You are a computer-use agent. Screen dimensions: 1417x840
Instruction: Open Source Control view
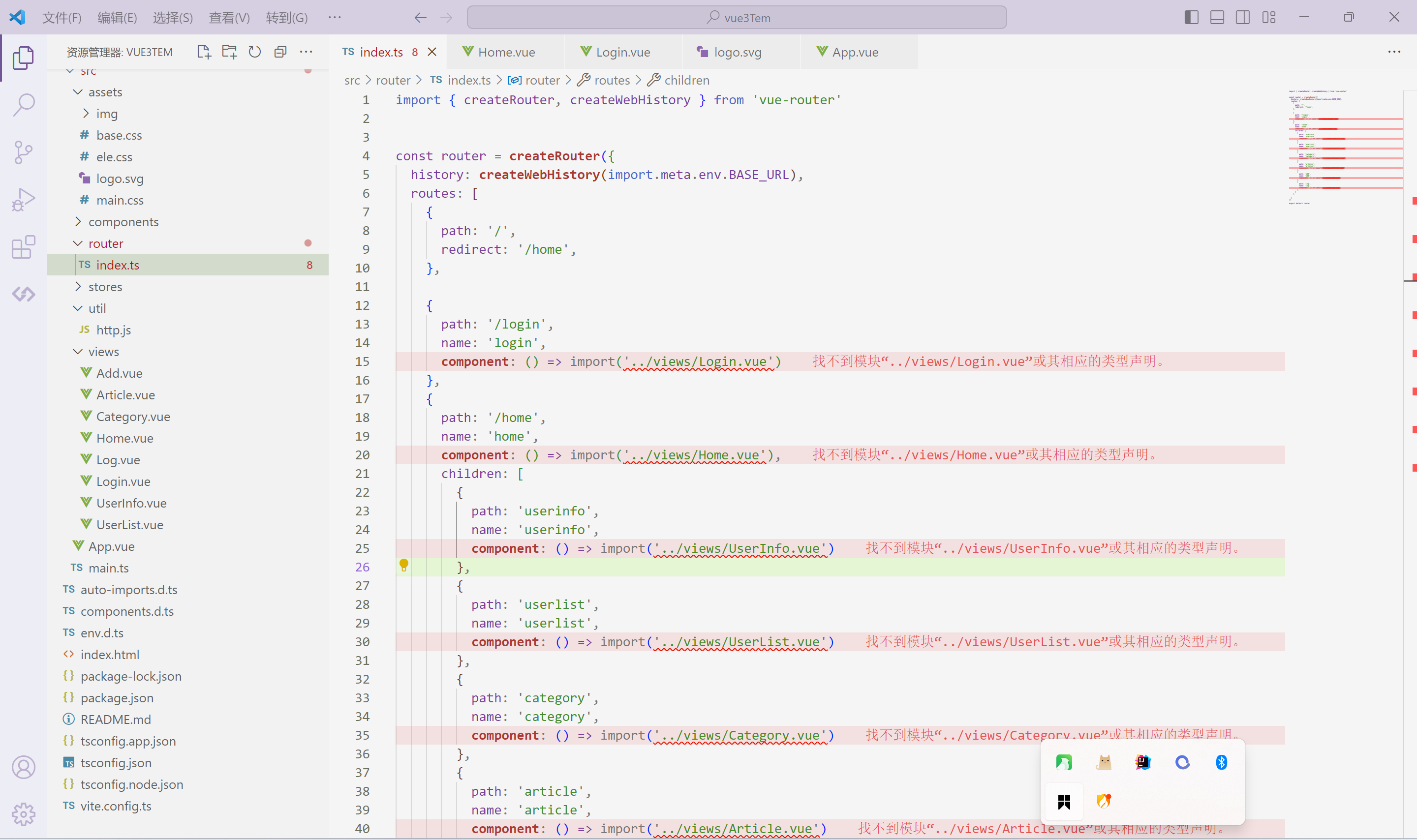(x=23, y=152)
